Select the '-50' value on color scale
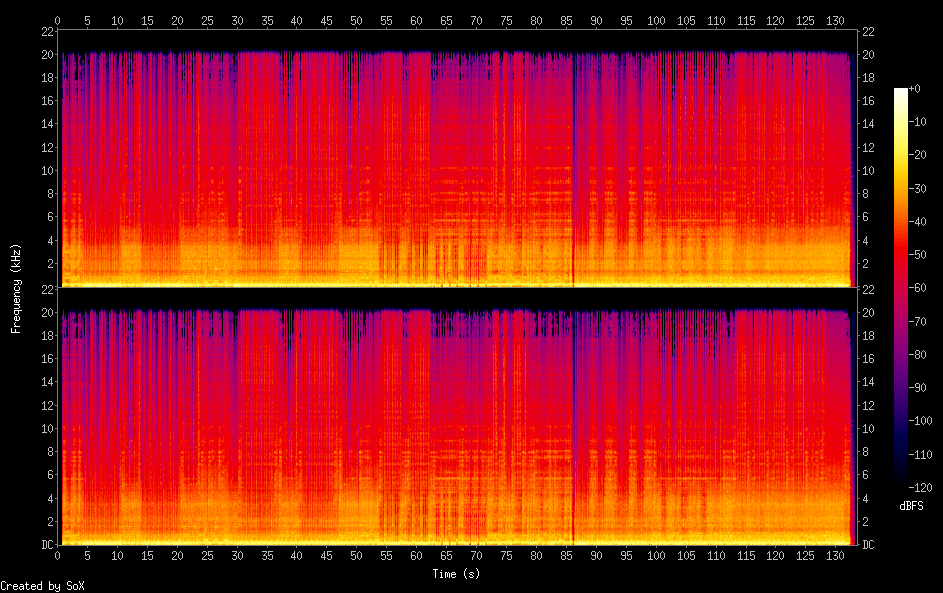Screen dimensions: 943x593 click(x=918, y=254)
